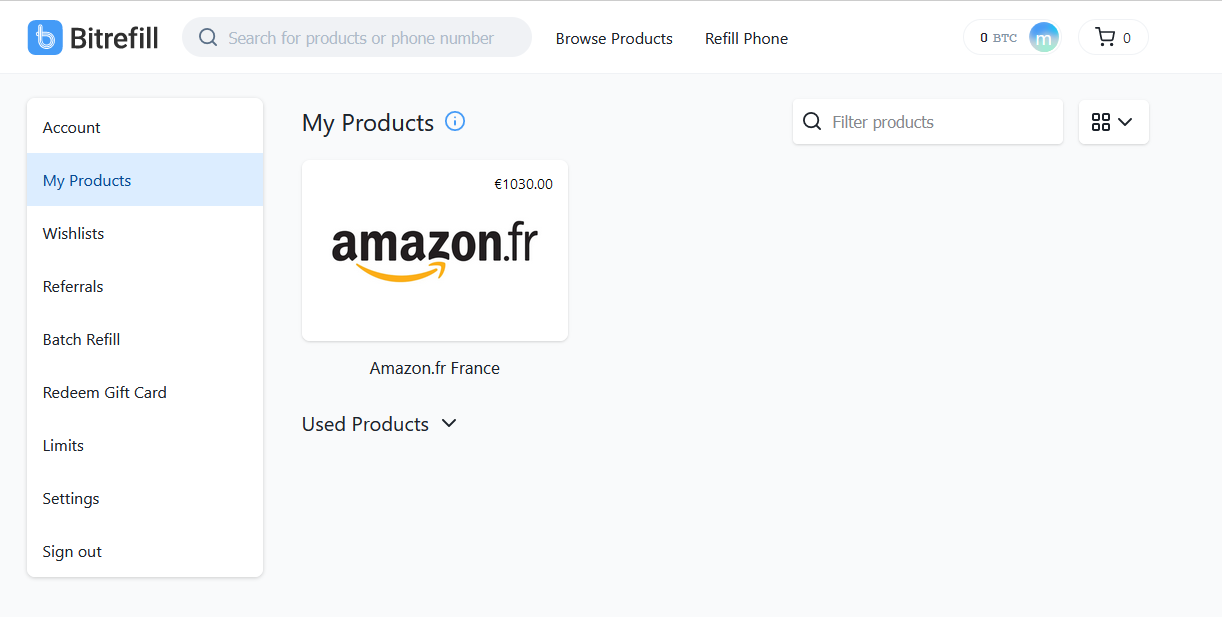The width and height of the screenshot is (1222, 617).
Task: Click the 0 BTC balance pill
Action: (998, 38)
